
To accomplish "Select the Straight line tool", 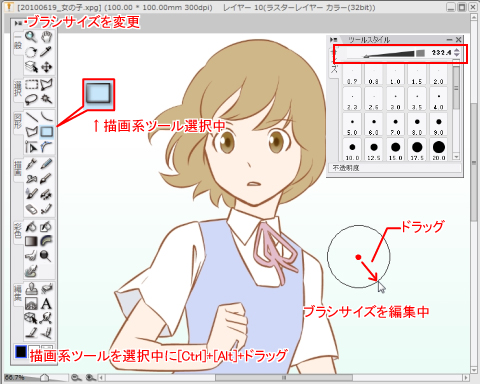I will pyautogui.click(x=31, y=116).
